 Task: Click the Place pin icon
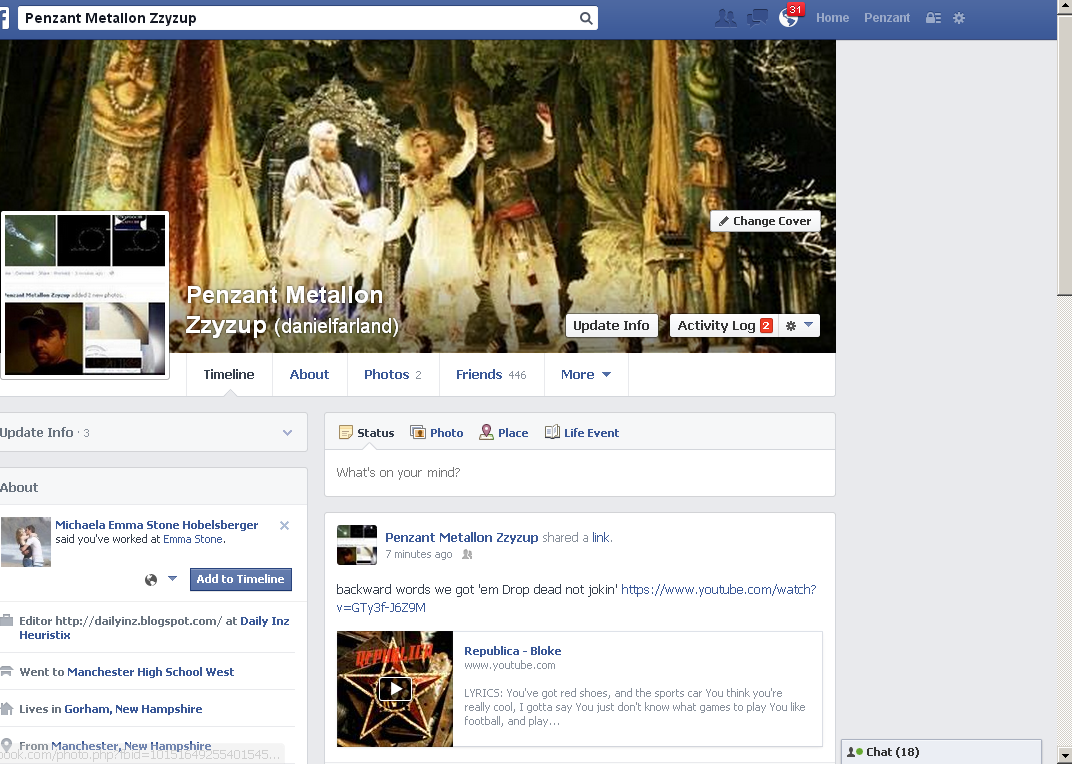pyautogui.click(x=486, y=432)
